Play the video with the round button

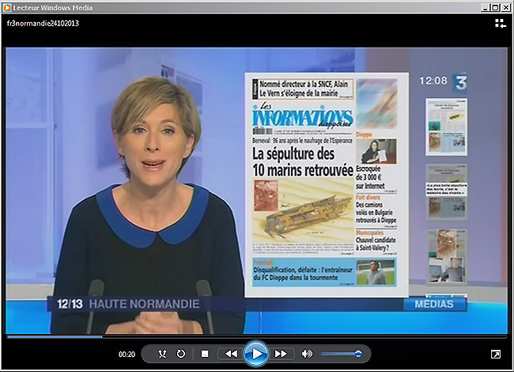(x=256, y=354)
